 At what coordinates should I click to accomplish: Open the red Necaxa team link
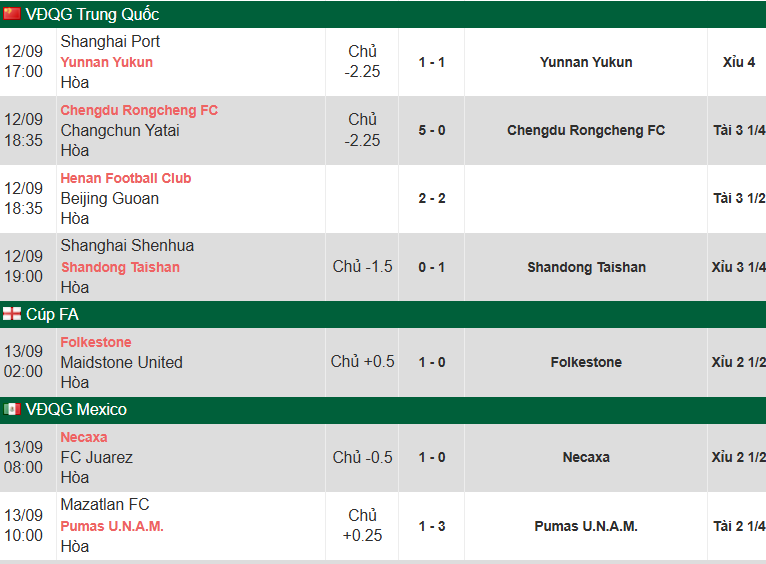84,437
